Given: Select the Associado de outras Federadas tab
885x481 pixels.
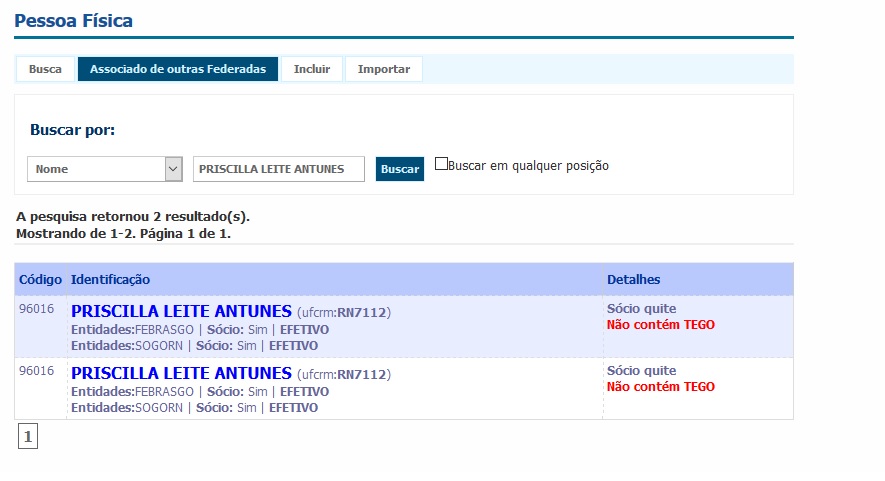Looking at the screenshot, I should (x=178, y=69).
